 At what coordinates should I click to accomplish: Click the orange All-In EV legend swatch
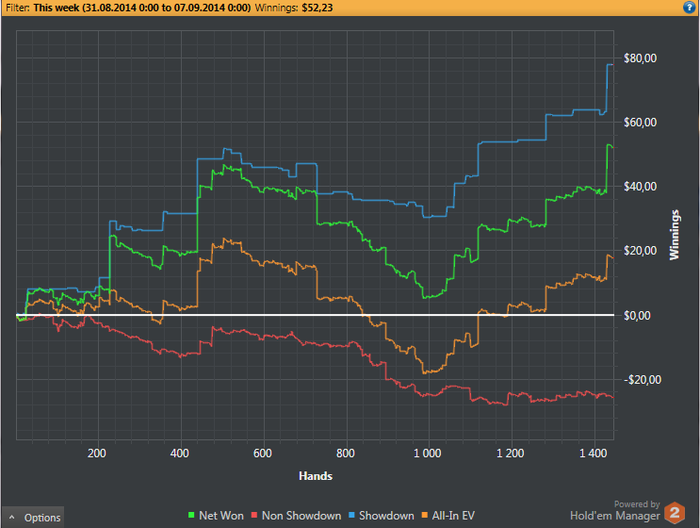425,516
